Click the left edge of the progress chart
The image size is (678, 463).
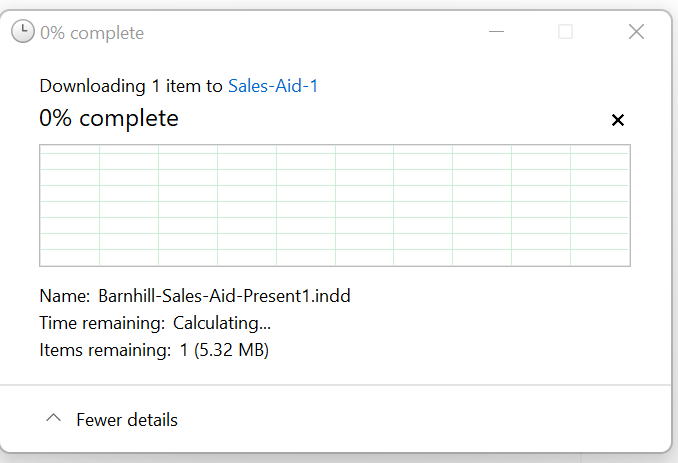click(x=42, y=205)
